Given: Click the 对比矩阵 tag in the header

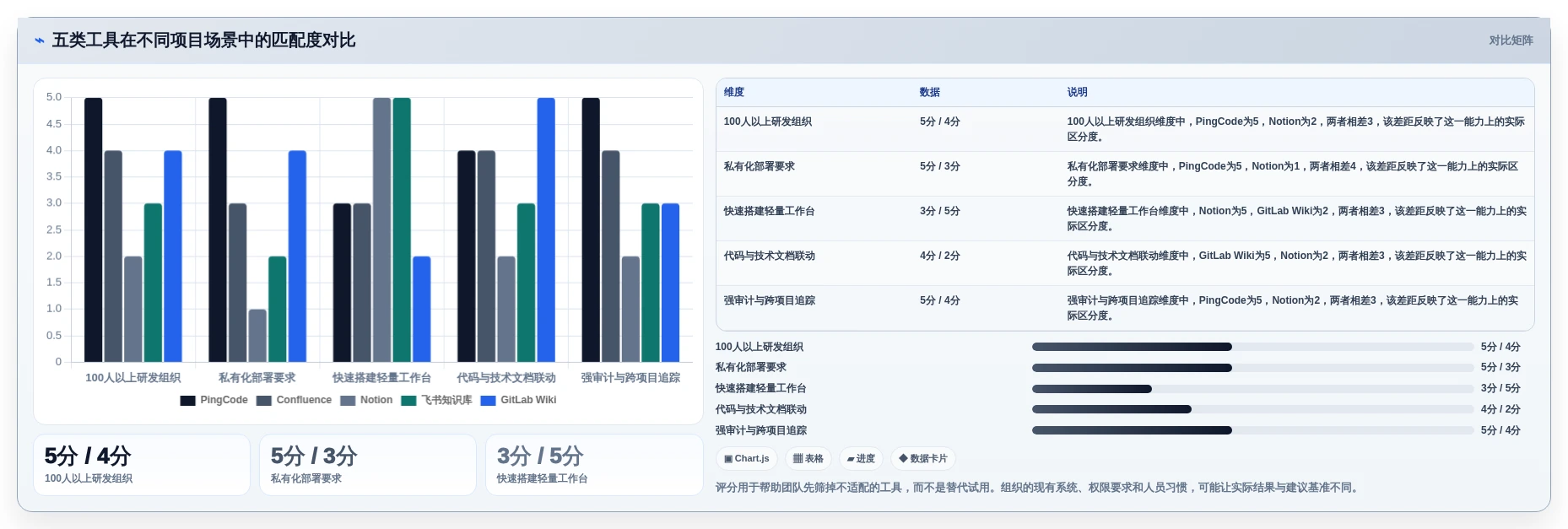Looking at the screenshot, I should pos(1511,40).
